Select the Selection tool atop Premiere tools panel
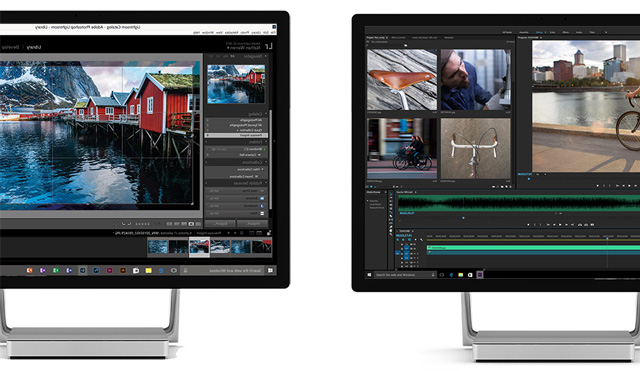 tap(391, 194)
